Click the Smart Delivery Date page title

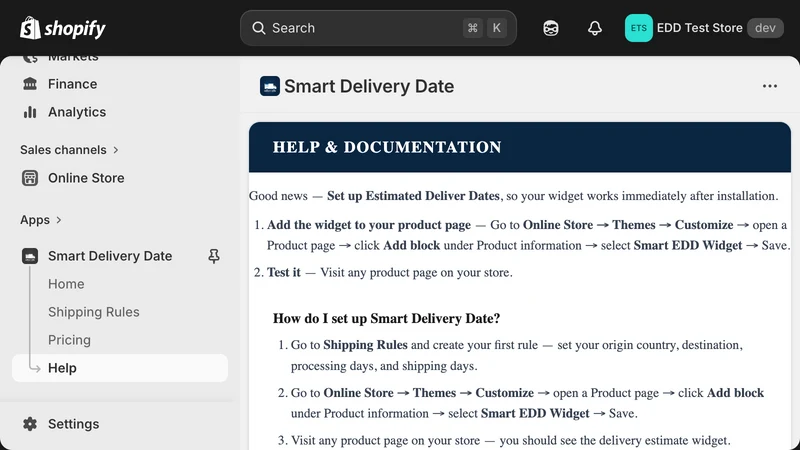[x=369, y=86]
